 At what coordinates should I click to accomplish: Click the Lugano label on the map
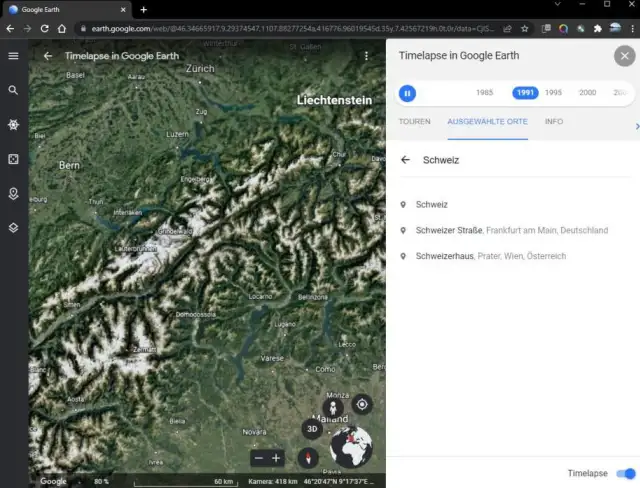coord(285,324)
